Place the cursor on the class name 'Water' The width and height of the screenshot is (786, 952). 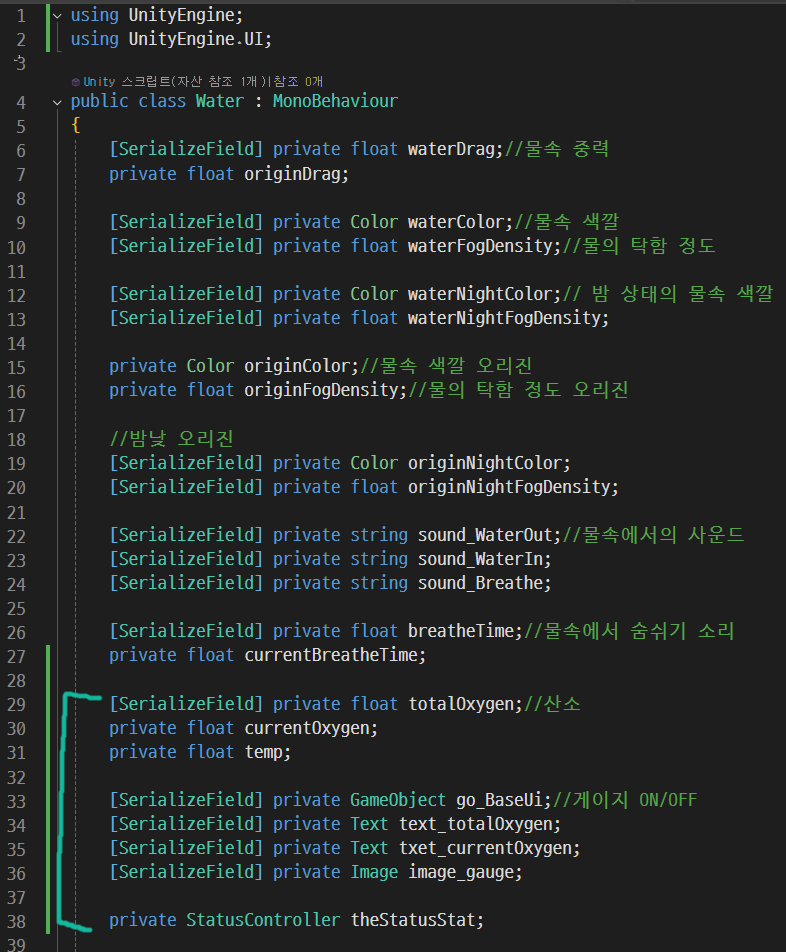click(219, 101)
